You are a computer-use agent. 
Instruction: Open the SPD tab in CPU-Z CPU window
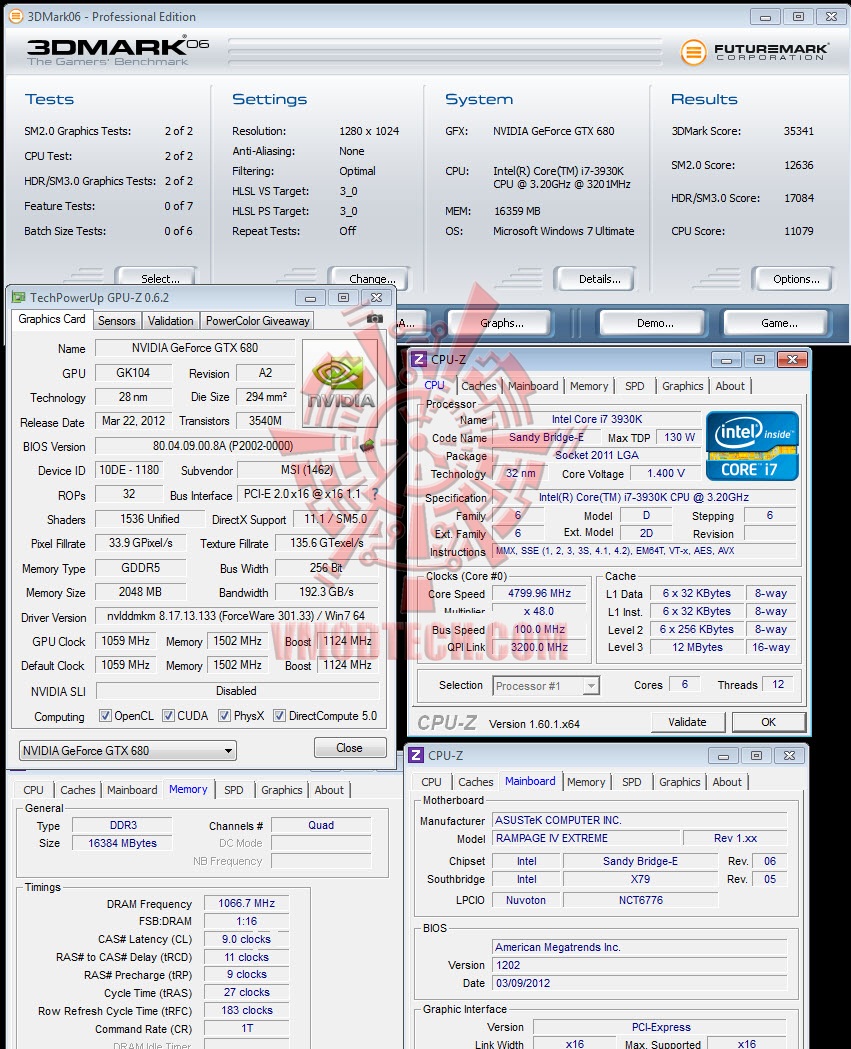(x=635, y=386)
